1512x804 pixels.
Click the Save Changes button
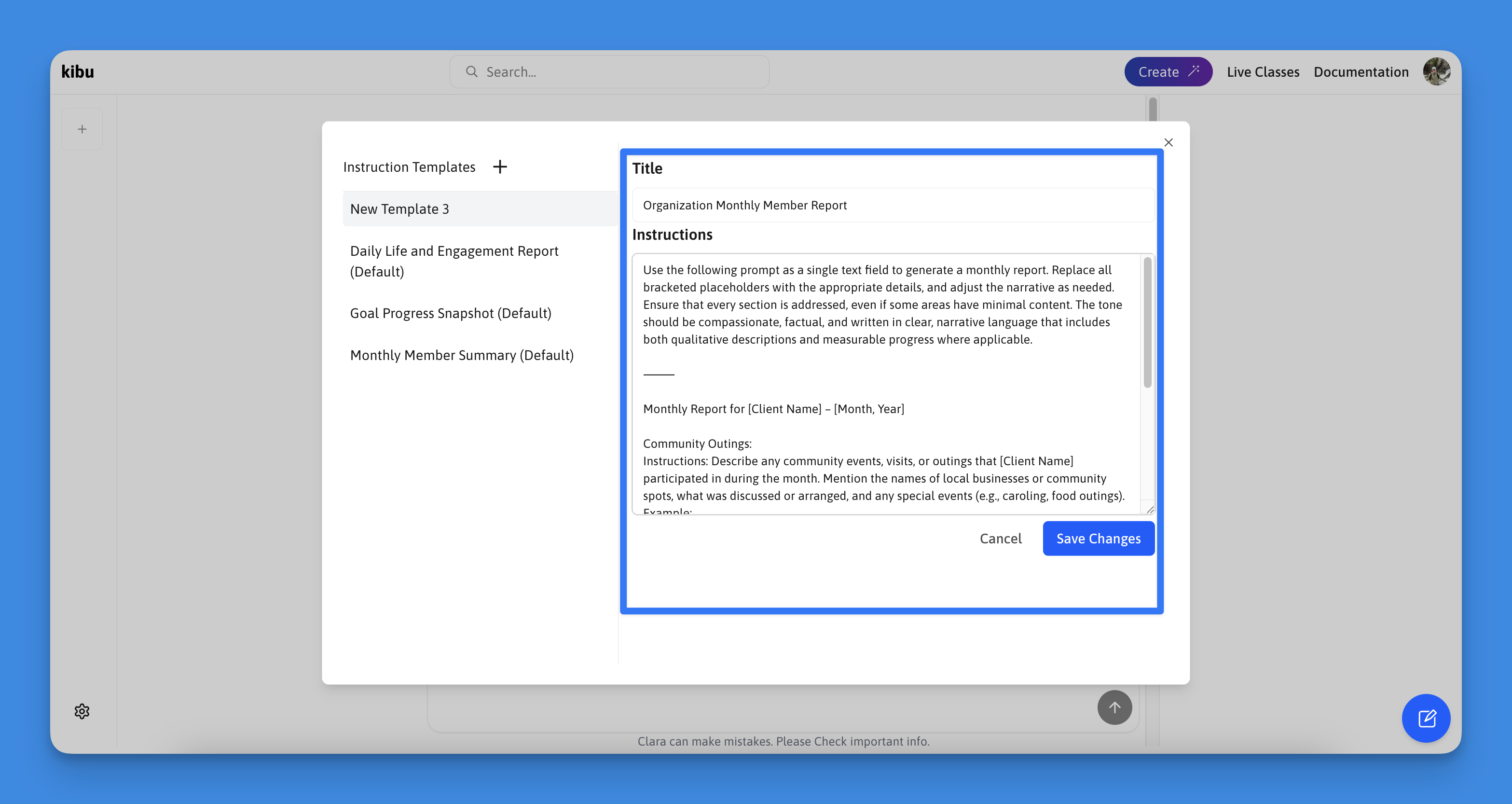coord(1098,539)
